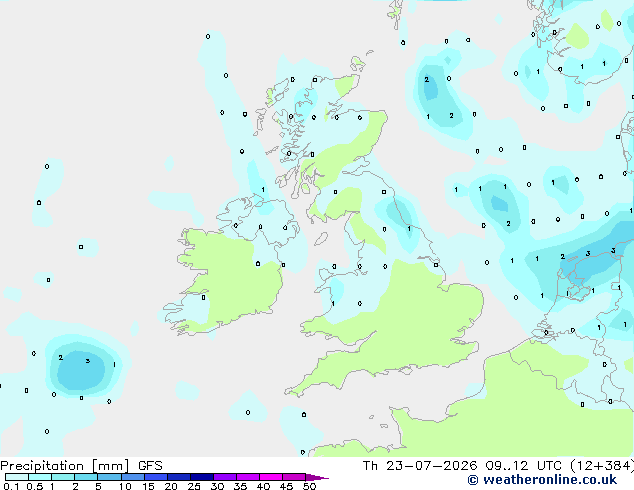Select the 1–2 mm legend color box

[63, 477]
